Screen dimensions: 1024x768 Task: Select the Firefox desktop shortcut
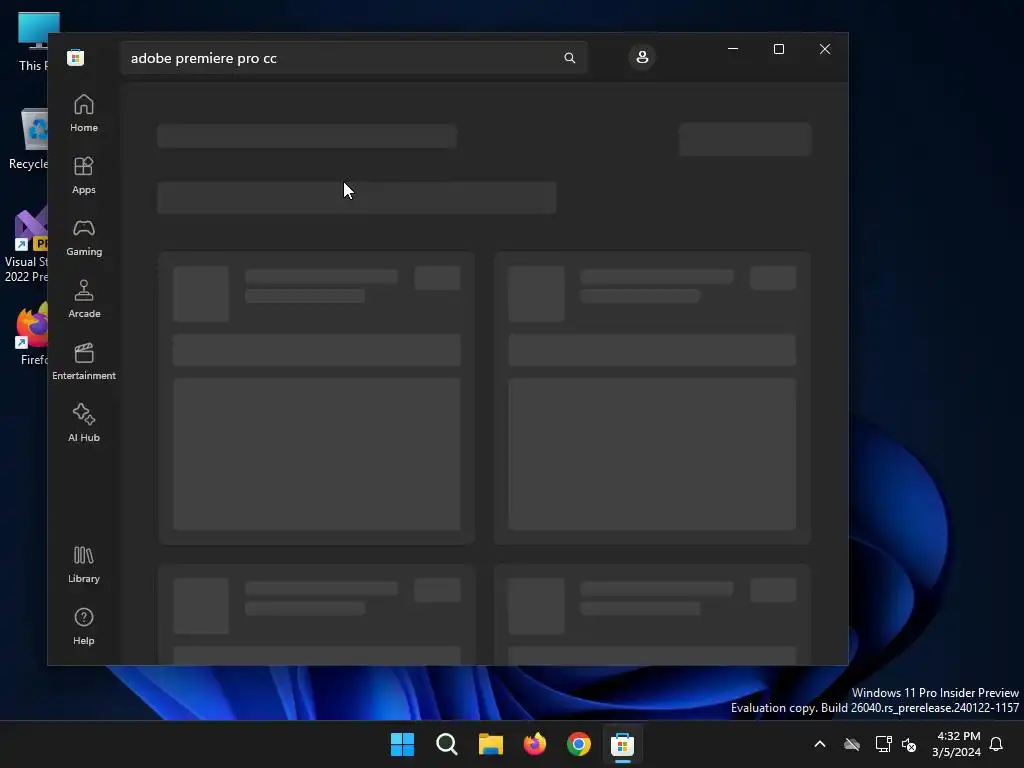click(x=33, y=333)
